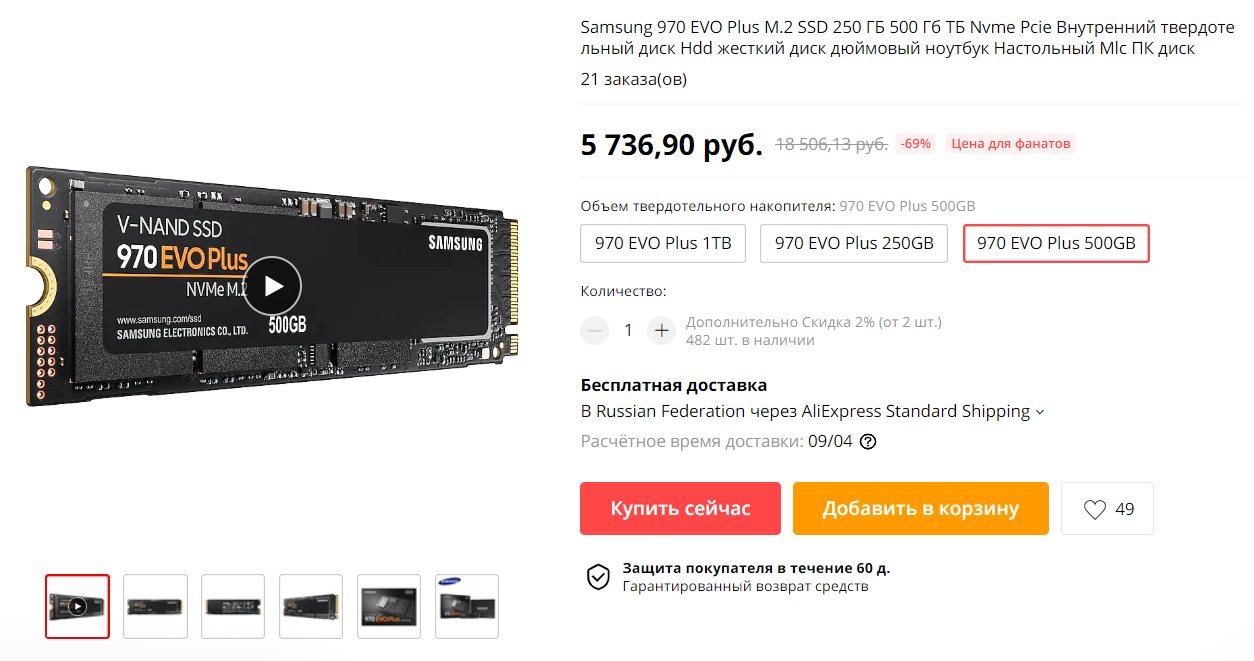
Task: Click the Добавить в корзину button
Action: [921, 509]
